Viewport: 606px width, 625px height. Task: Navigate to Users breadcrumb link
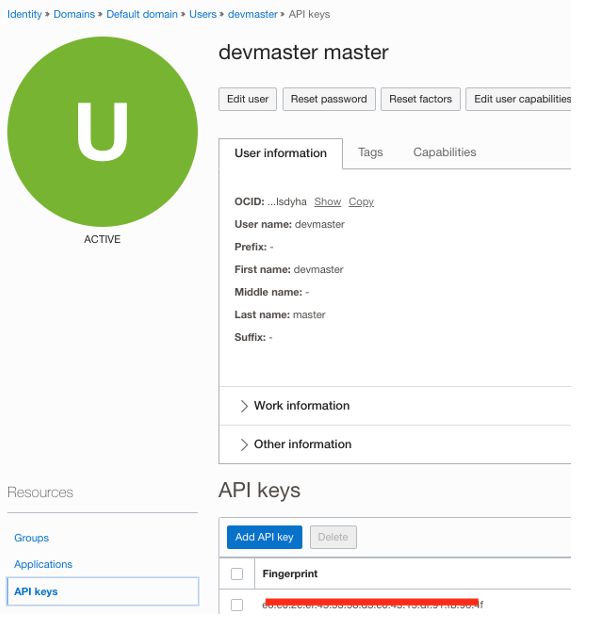[x=203, y=14]
